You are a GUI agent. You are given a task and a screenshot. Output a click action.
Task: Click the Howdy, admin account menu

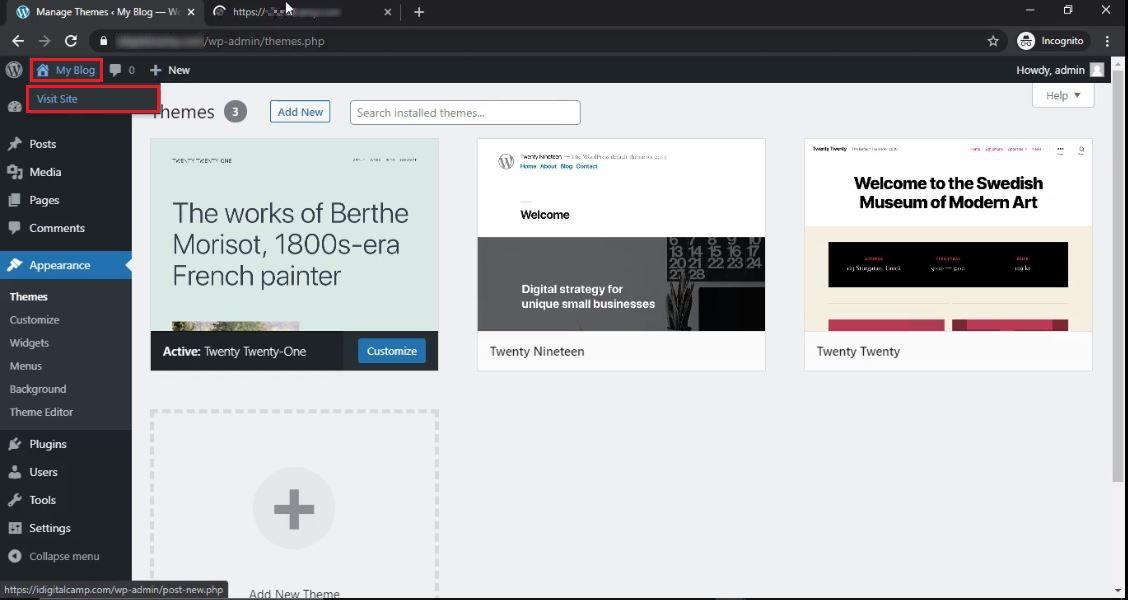coord(1059,70)
